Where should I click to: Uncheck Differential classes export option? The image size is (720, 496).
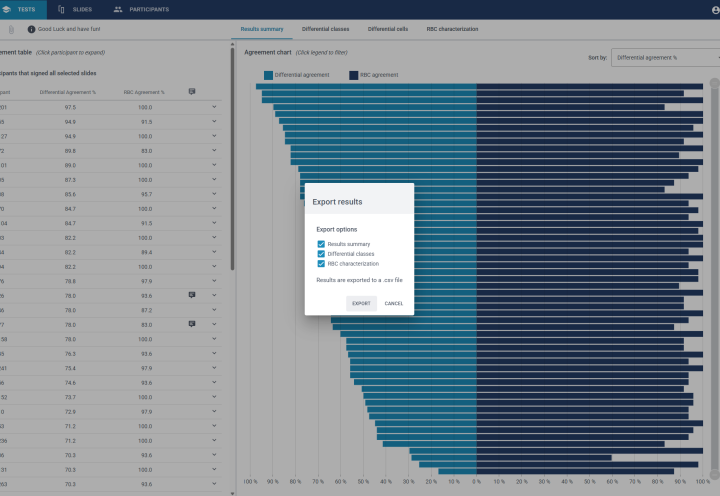(x=321, y=254)
